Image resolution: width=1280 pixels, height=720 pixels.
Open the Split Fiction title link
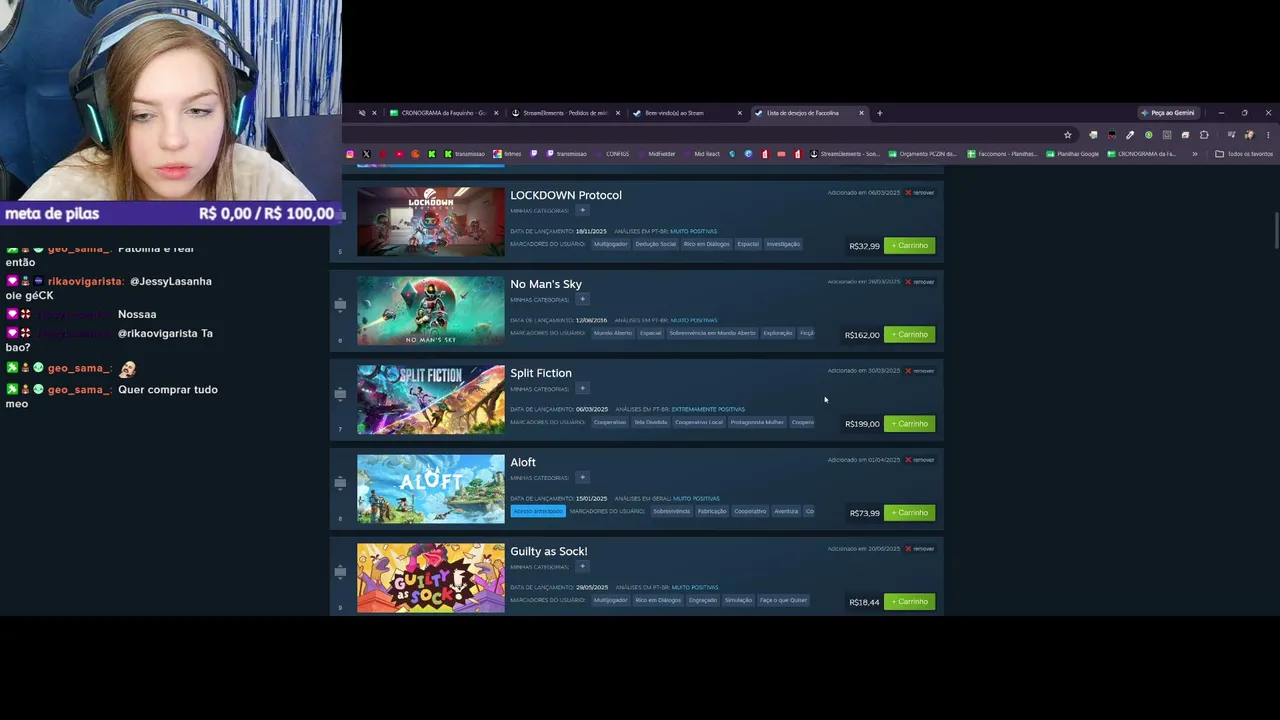pyautogui.click(x=541, y=374)
